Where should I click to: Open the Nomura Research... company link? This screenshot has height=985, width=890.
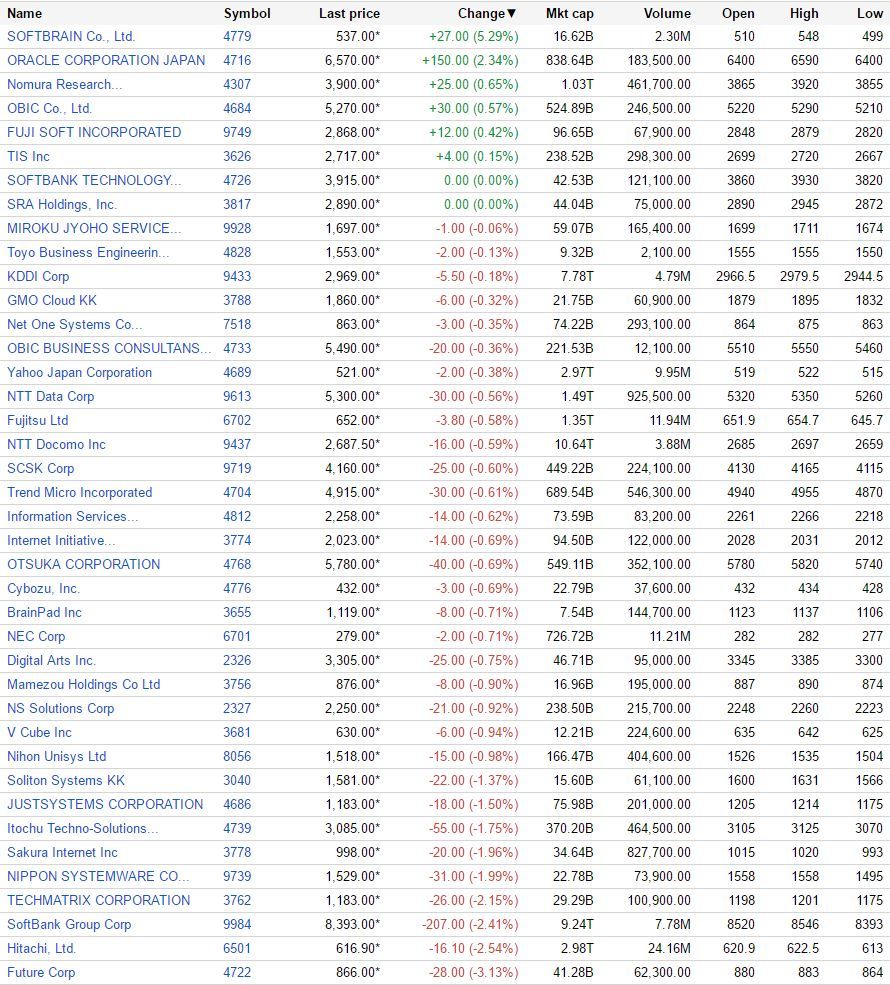tap(65, 84)
